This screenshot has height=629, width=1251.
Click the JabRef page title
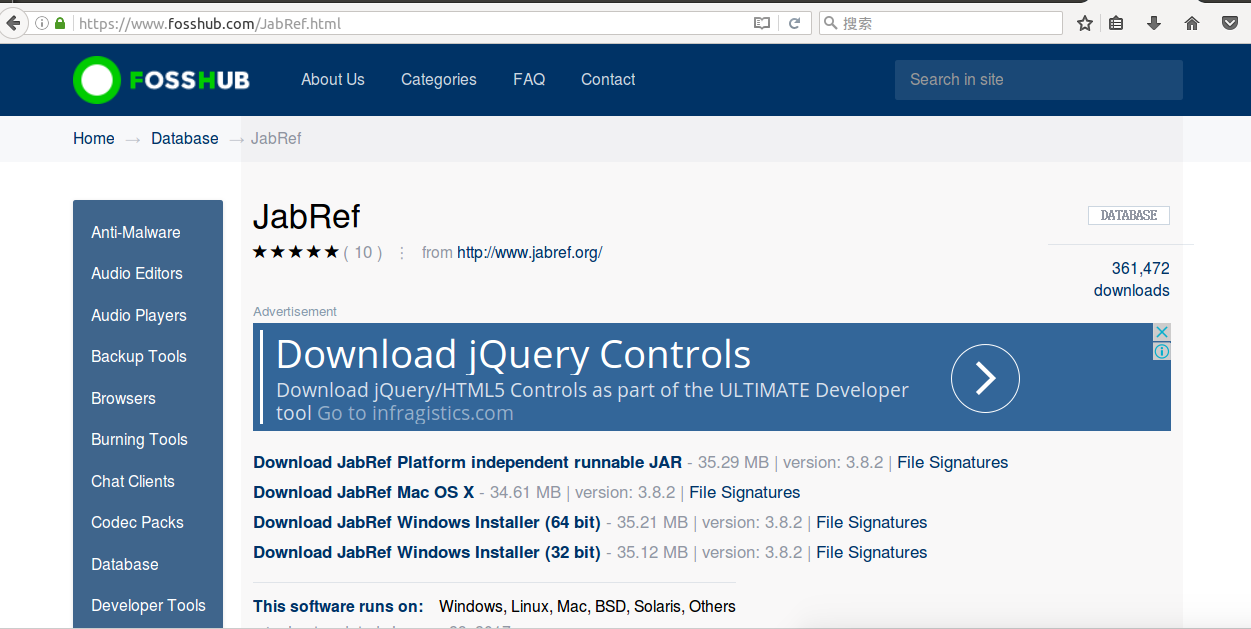point(307,217)
